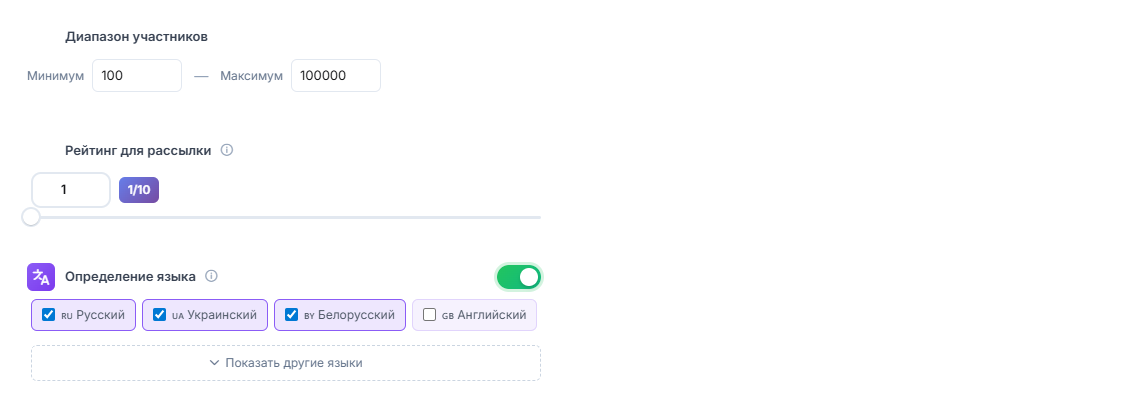Click info icon next to Рейтинг для рассылки
This screenshot has width=1130, height=412.
tap(227, 150)
